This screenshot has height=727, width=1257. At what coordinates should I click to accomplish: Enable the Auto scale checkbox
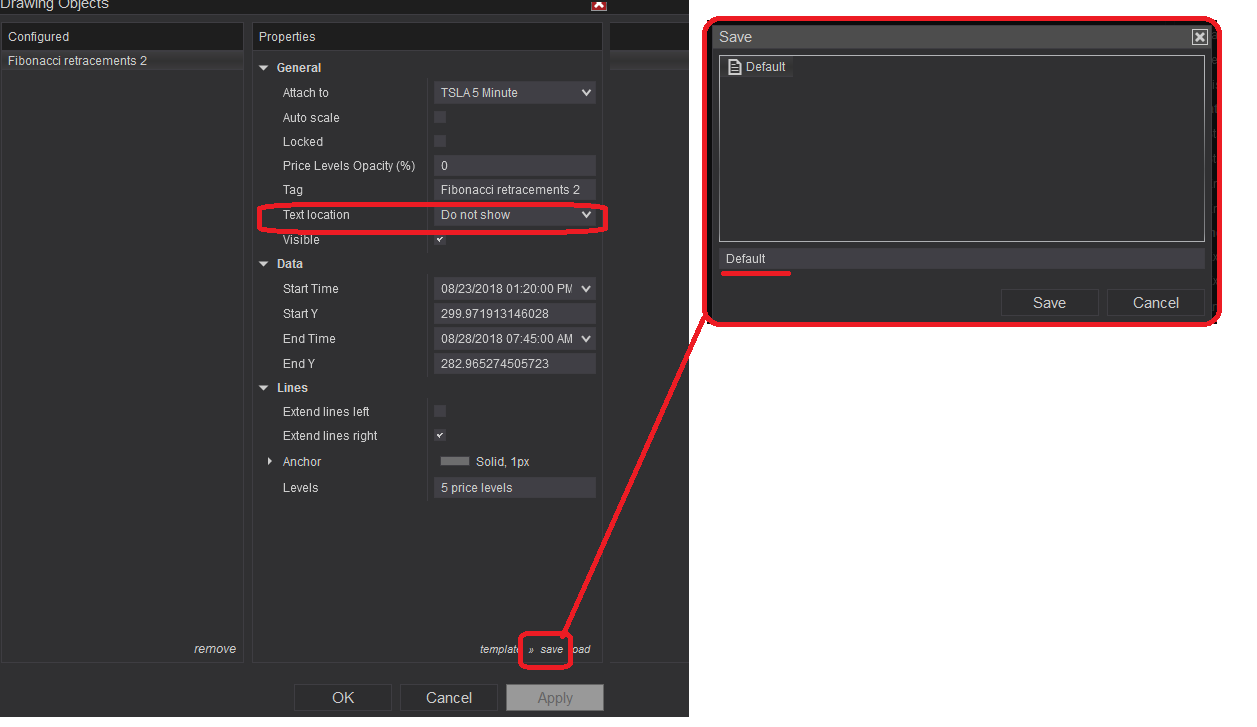point(440,117)
